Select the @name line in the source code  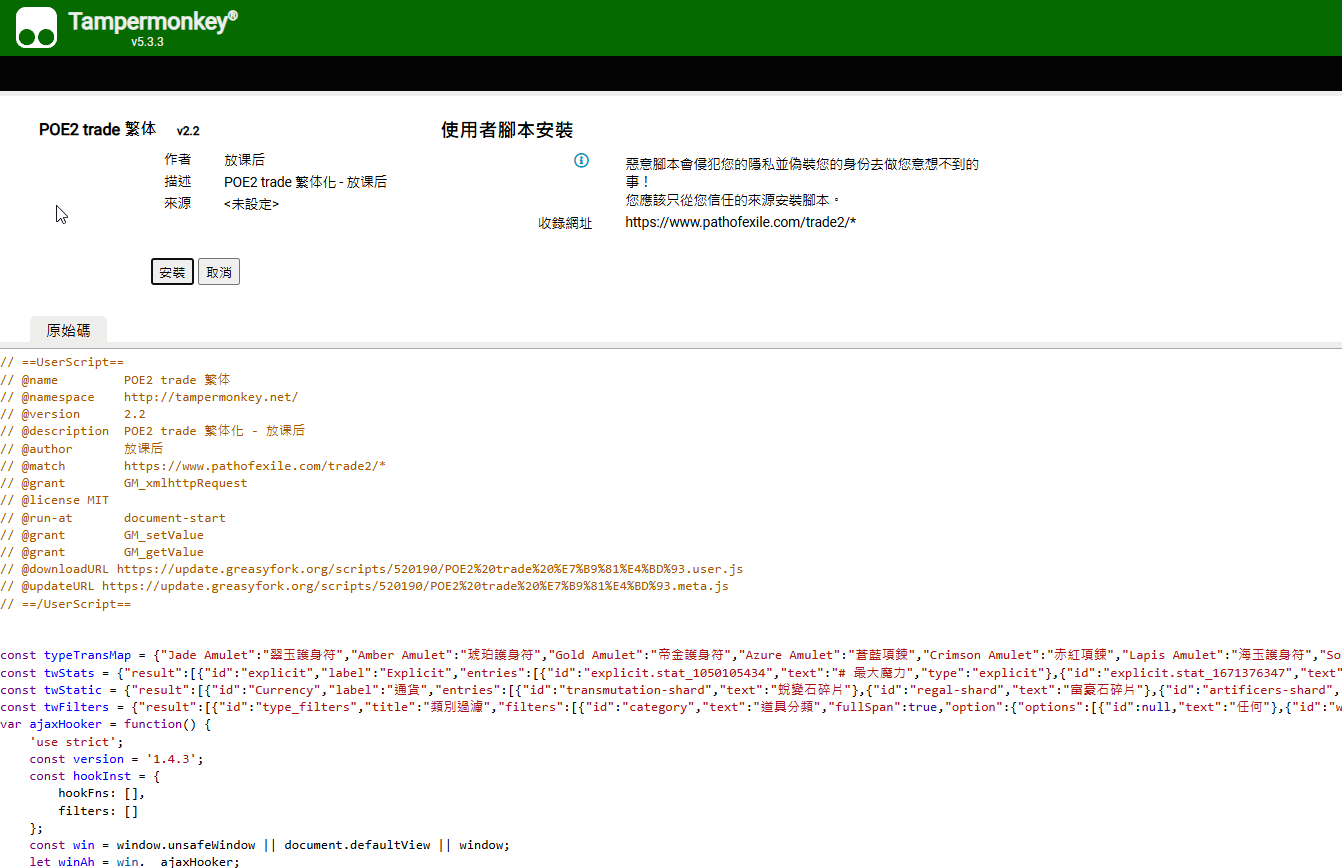tap(115, 380)
